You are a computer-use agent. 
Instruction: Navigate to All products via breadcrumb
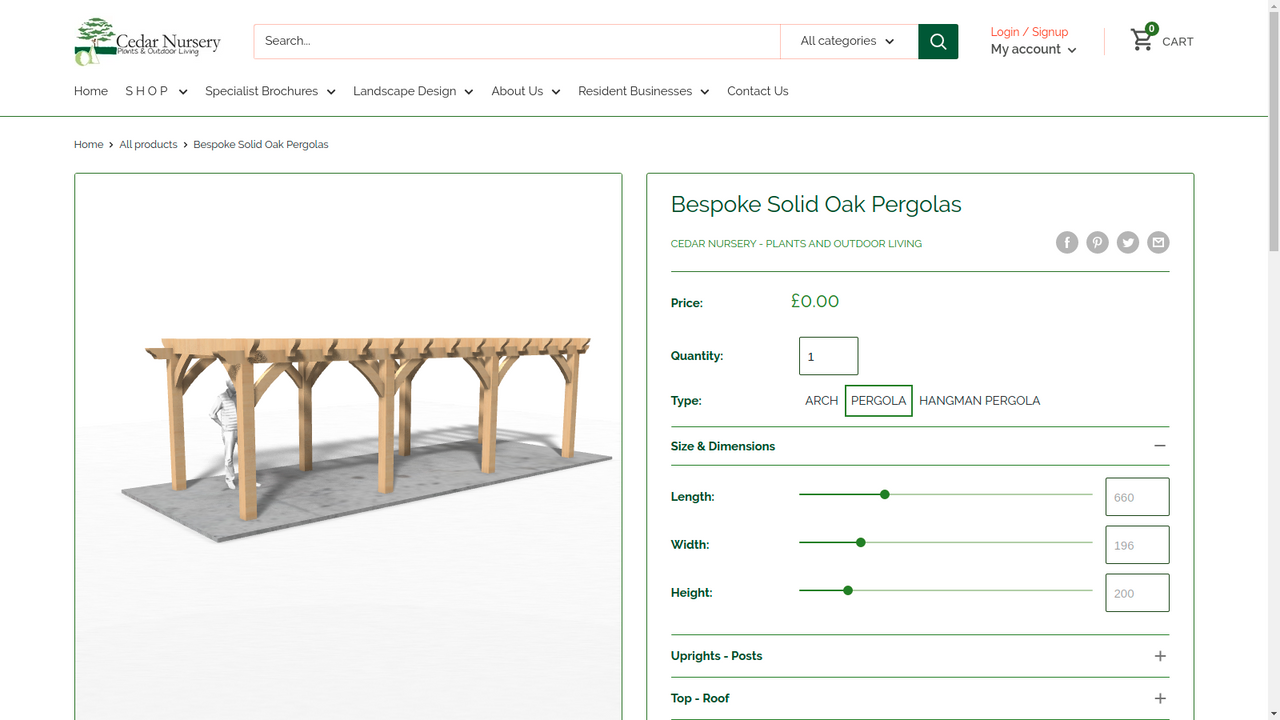click(x=148, y=144)
